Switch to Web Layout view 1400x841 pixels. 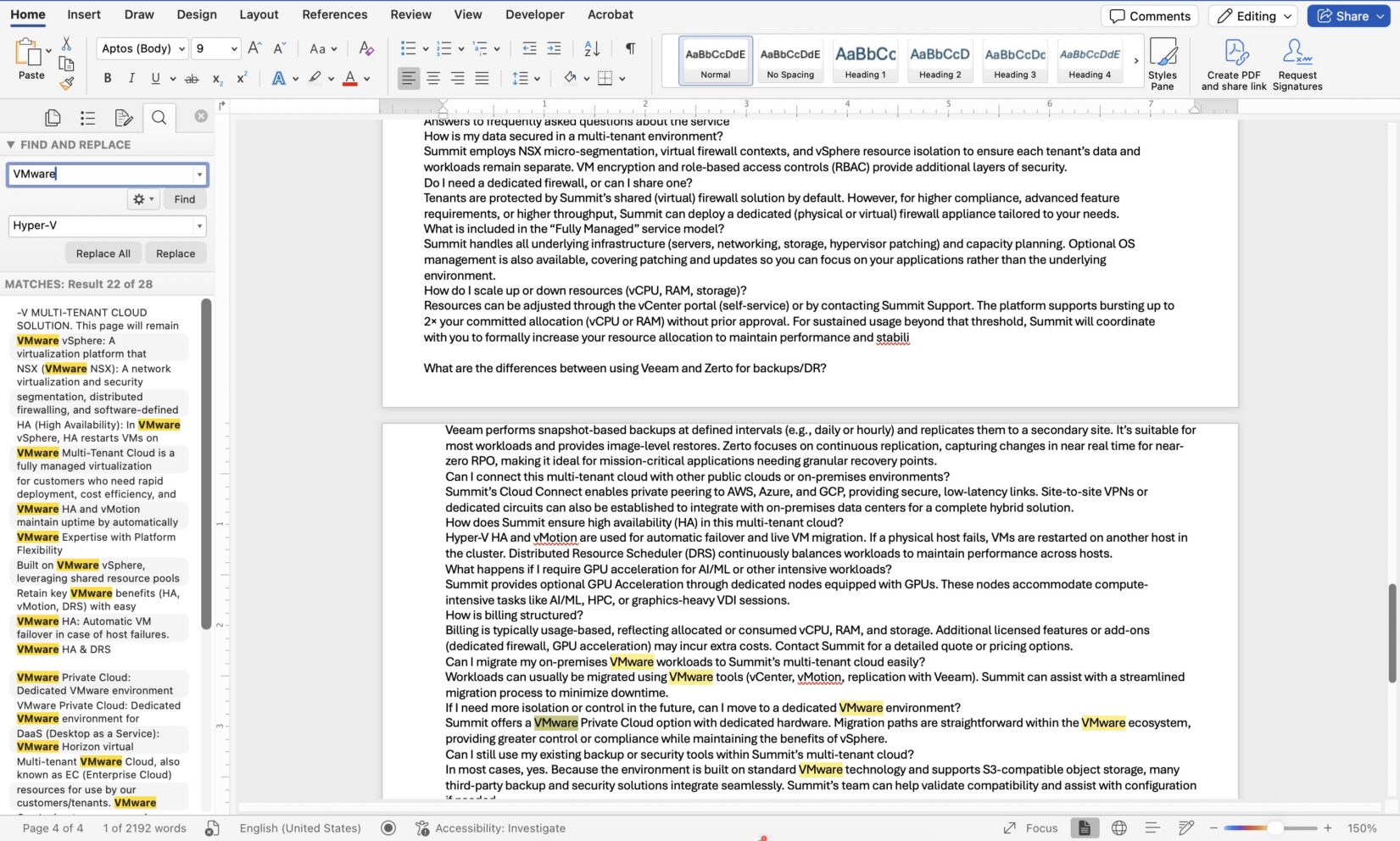(x=1119, y=828)
